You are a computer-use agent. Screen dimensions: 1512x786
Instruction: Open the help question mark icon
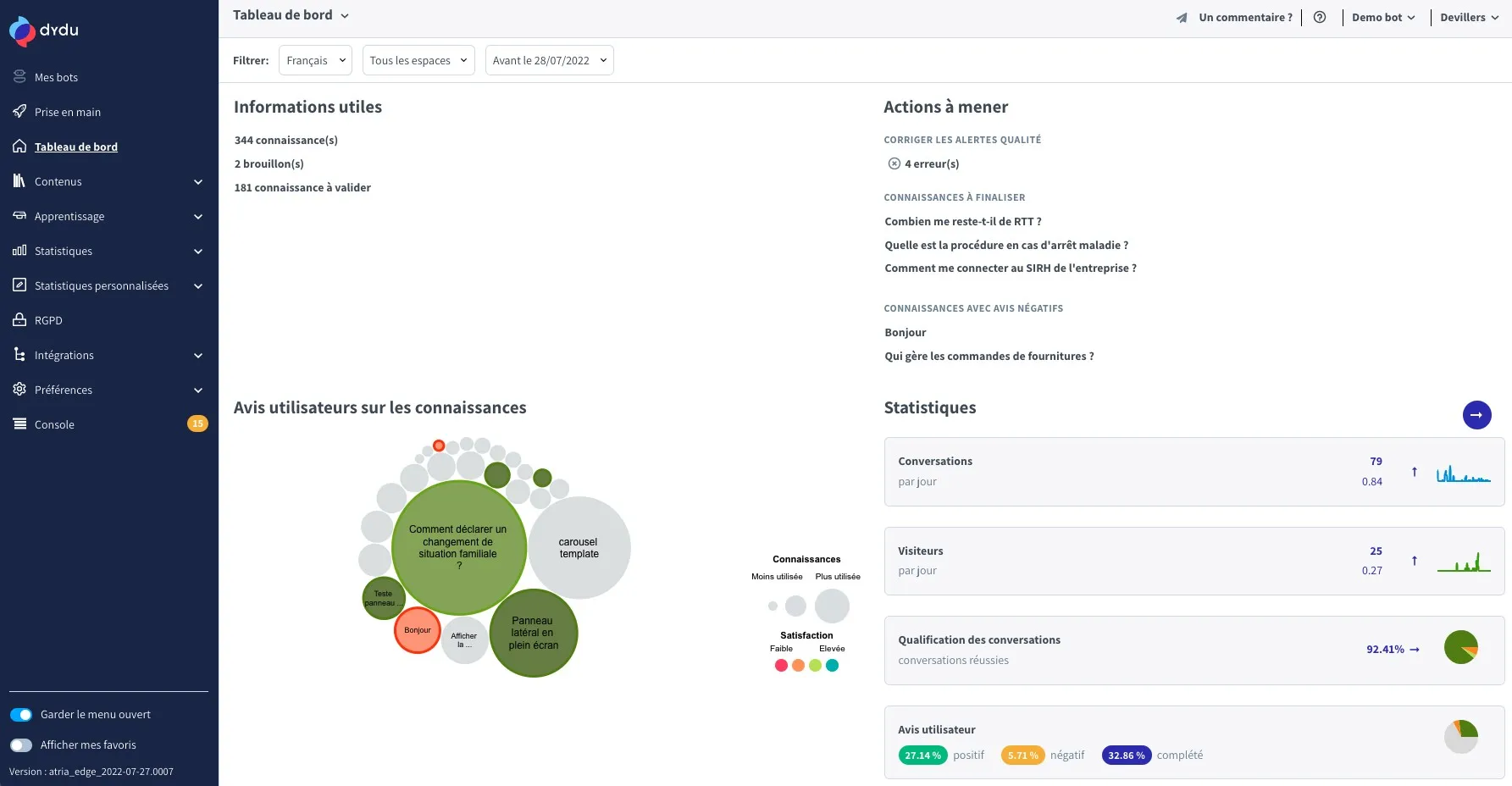pos(1319,17)
